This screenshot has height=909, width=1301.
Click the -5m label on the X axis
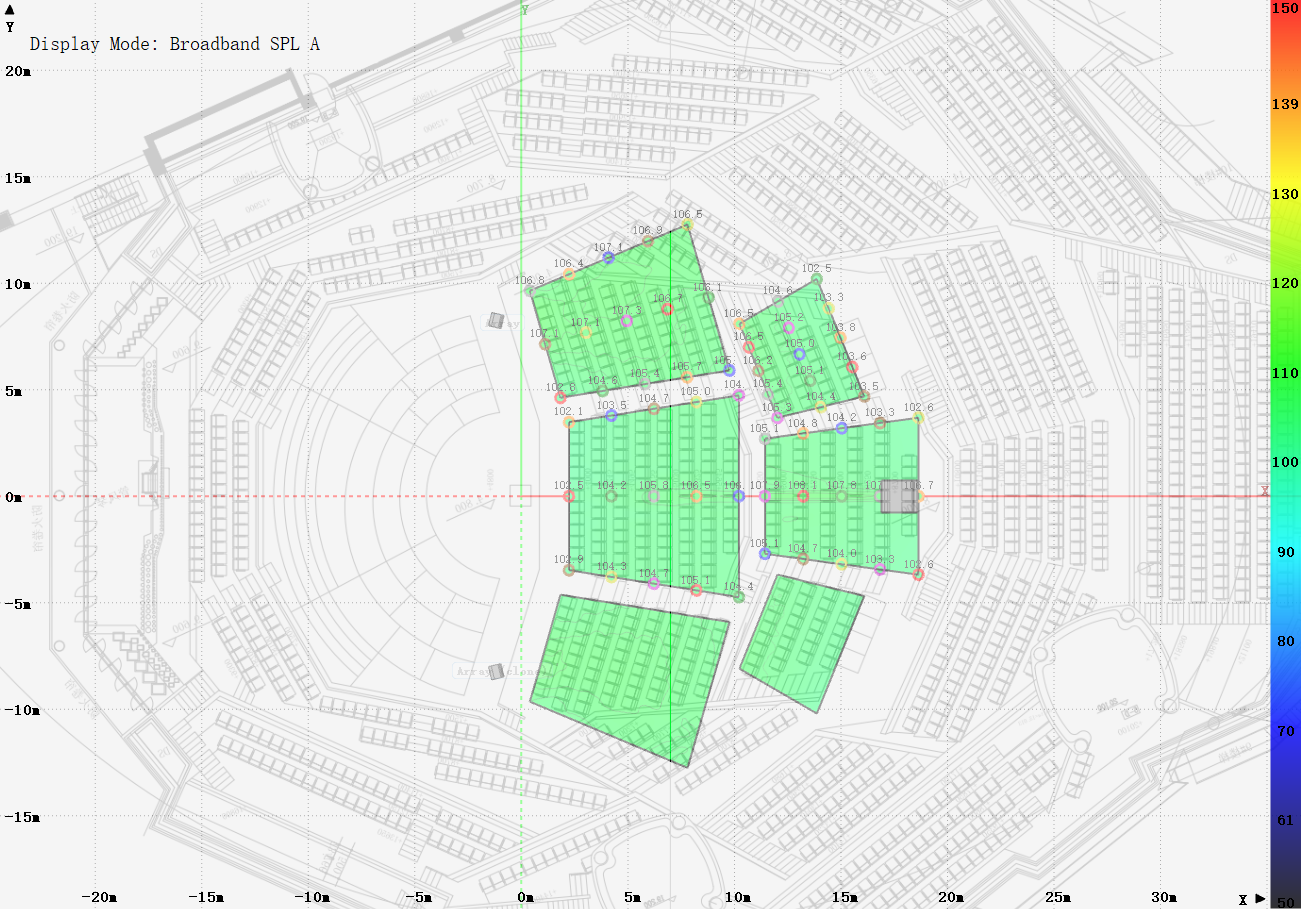tap(418, 897)
